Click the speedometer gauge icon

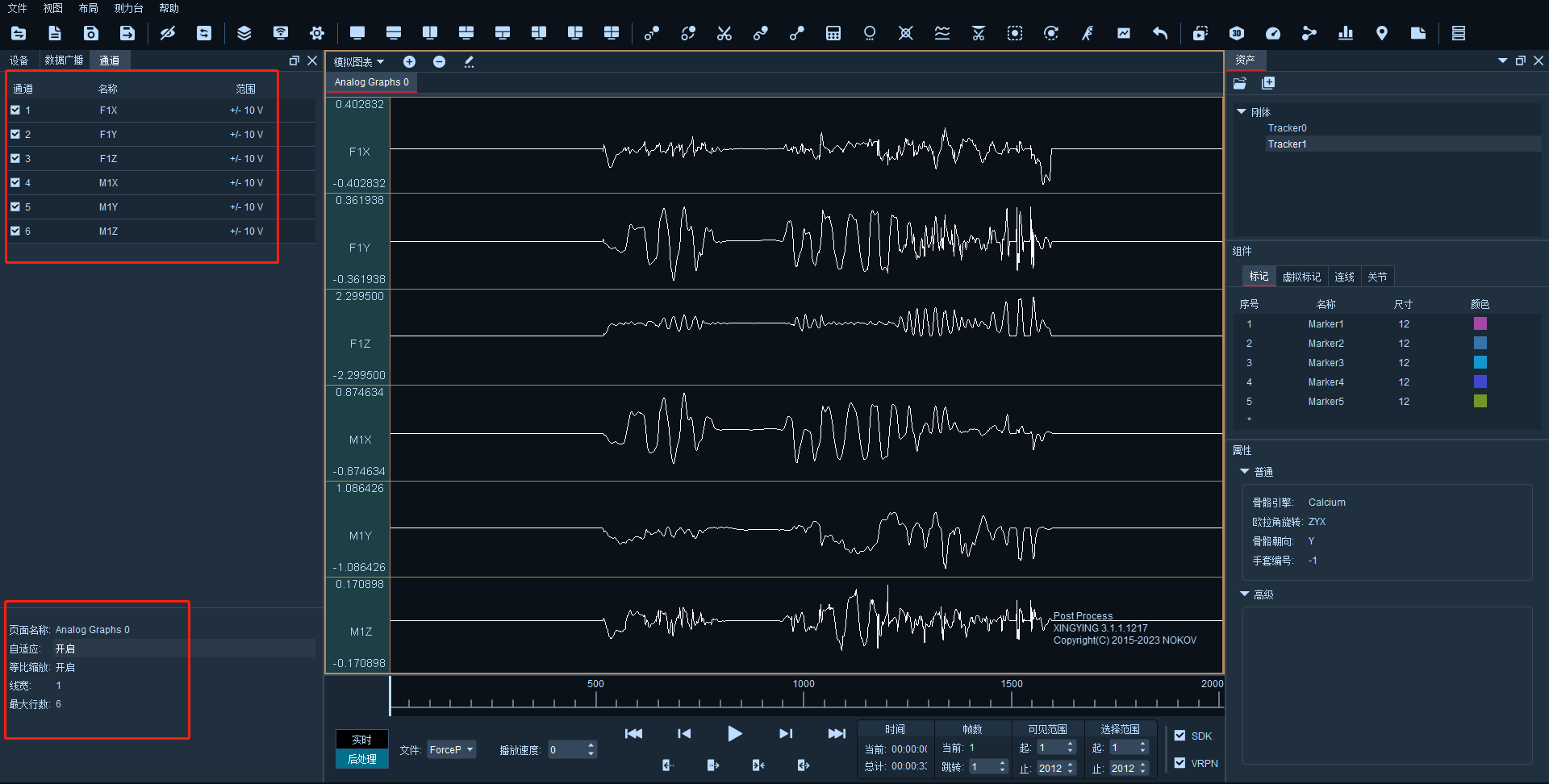1273,33
